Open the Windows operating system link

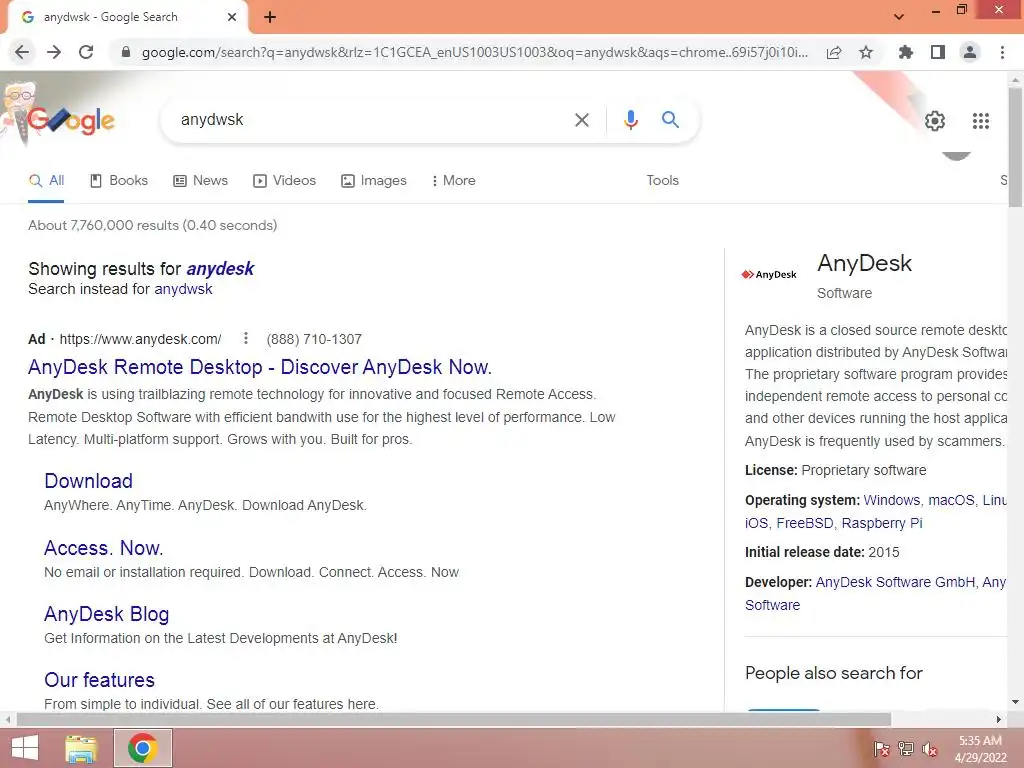(x=891, y=500)
